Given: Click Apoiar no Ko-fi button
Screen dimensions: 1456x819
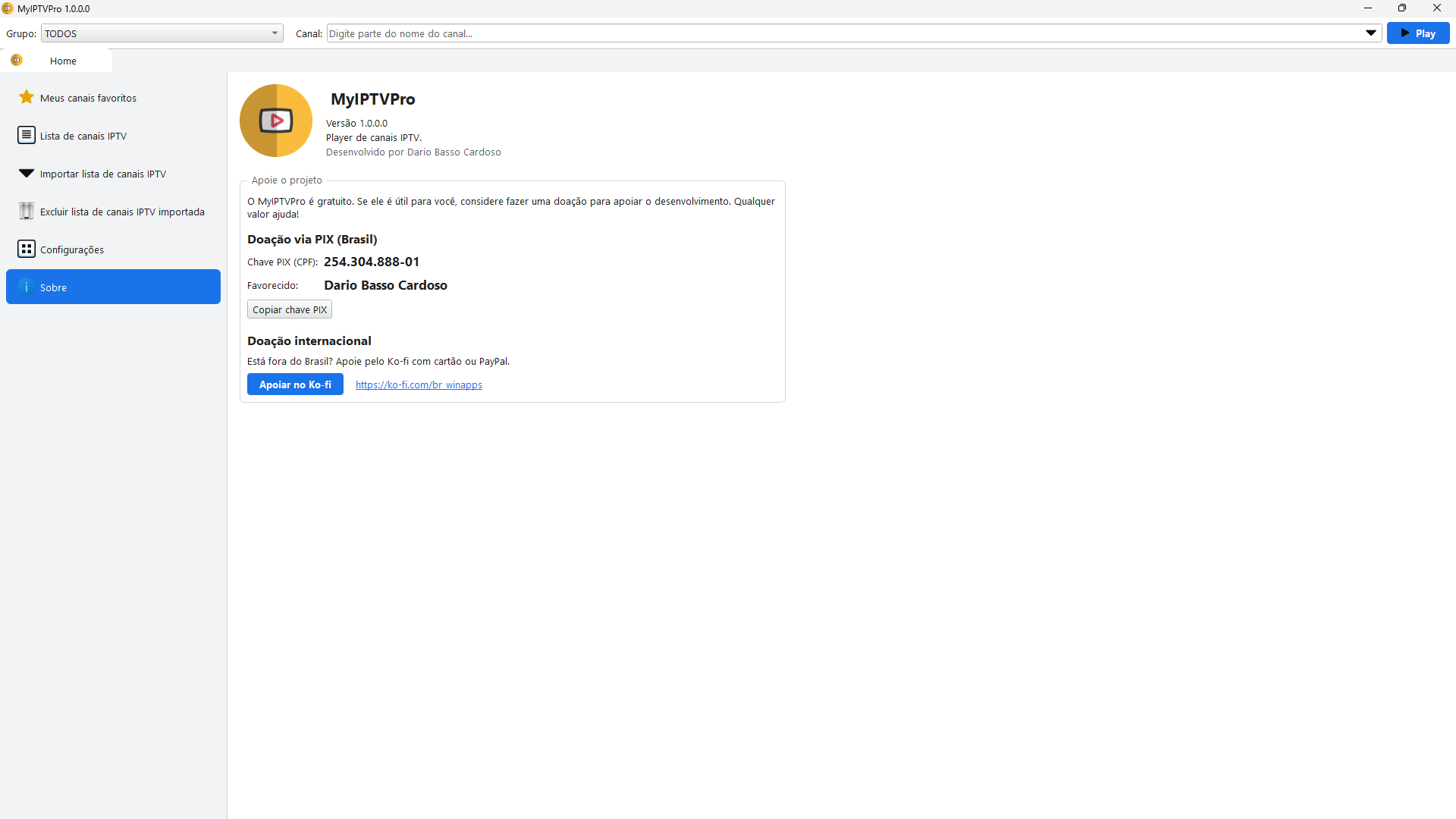Looking at the screenshot, I should click(295, 384).
